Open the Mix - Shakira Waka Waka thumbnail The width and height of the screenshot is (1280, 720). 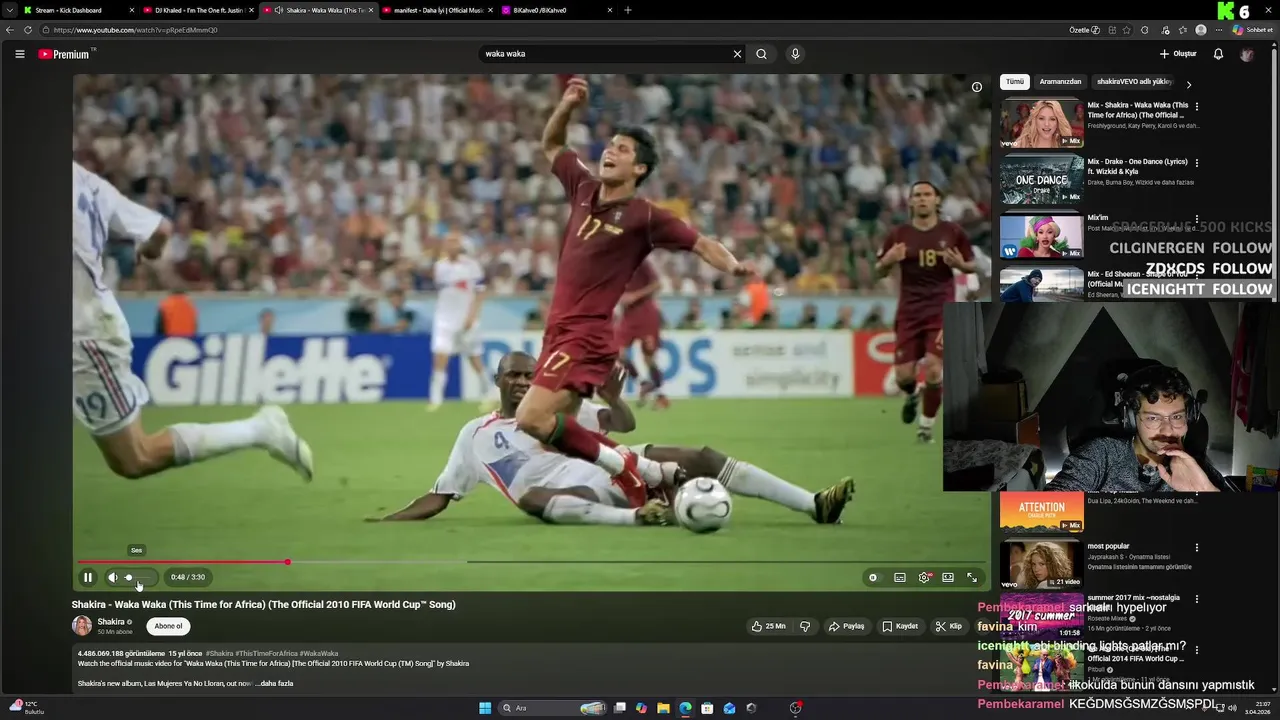[1042, 124]
